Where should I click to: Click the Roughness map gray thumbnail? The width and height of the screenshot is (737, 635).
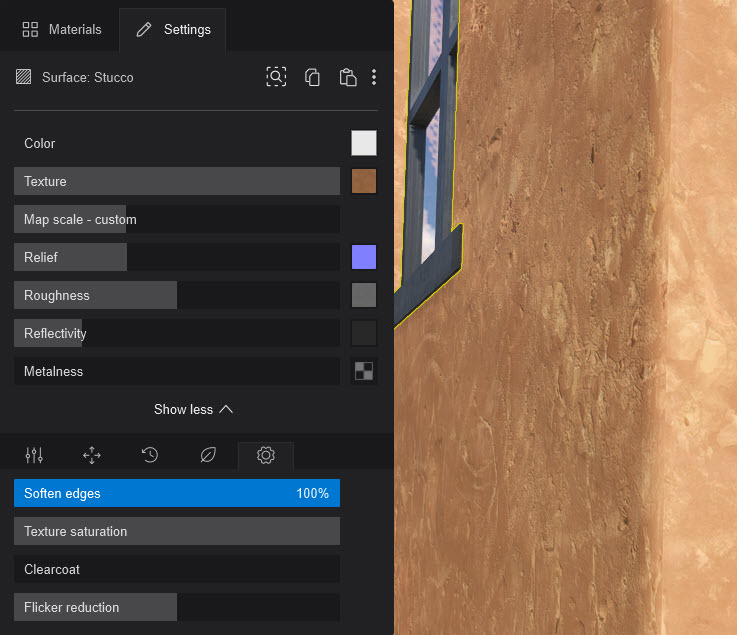(364, 295)
